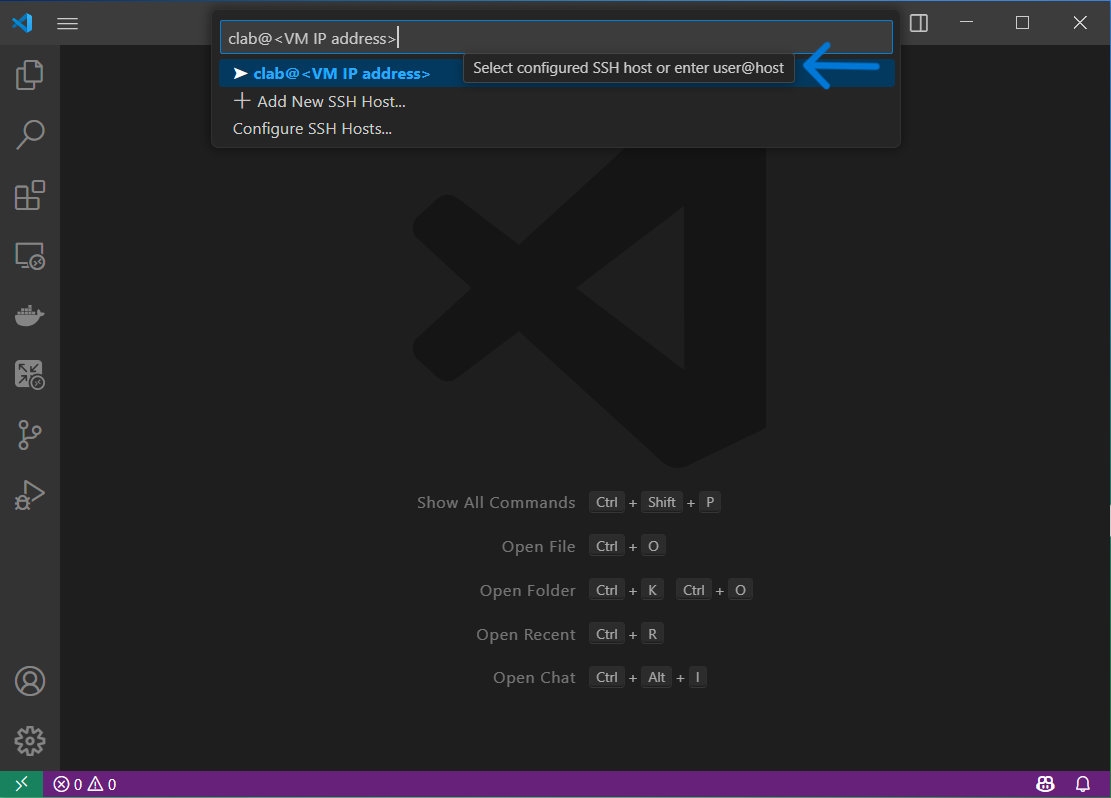Open the containers remote icon in activity bar
Image resolution: width=1111 pixels, height=798 pixels.
pyautogui.click(x=30, y=375)
